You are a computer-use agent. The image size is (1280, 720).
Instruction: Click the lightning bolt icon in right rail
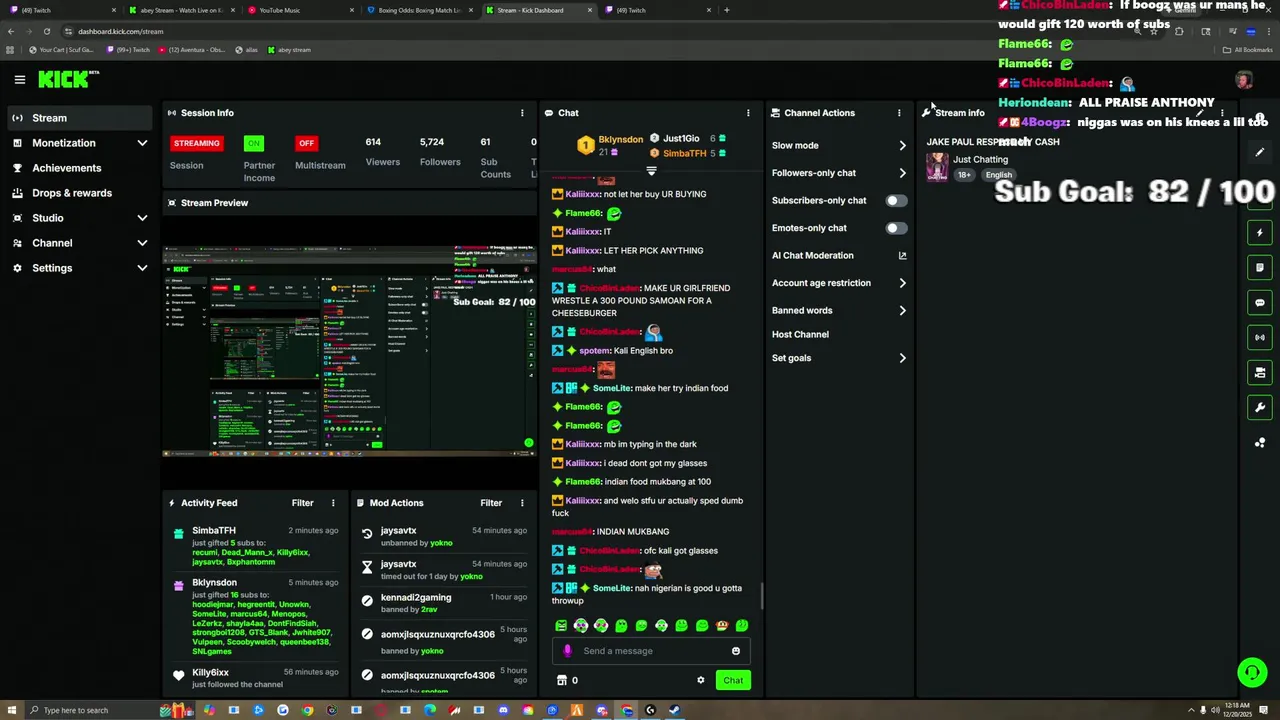(x=1260, y=232)
